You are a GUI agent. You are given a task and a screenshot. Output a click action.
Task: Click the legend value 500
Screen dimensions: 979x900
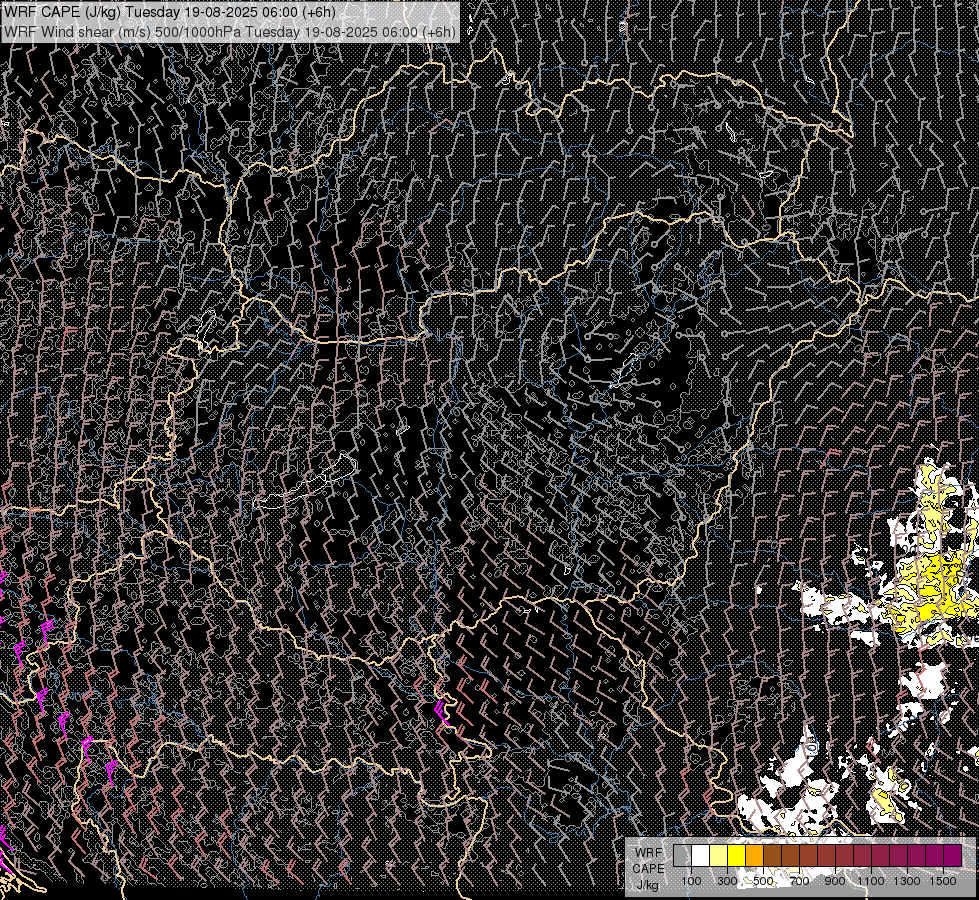coord(763,881)
